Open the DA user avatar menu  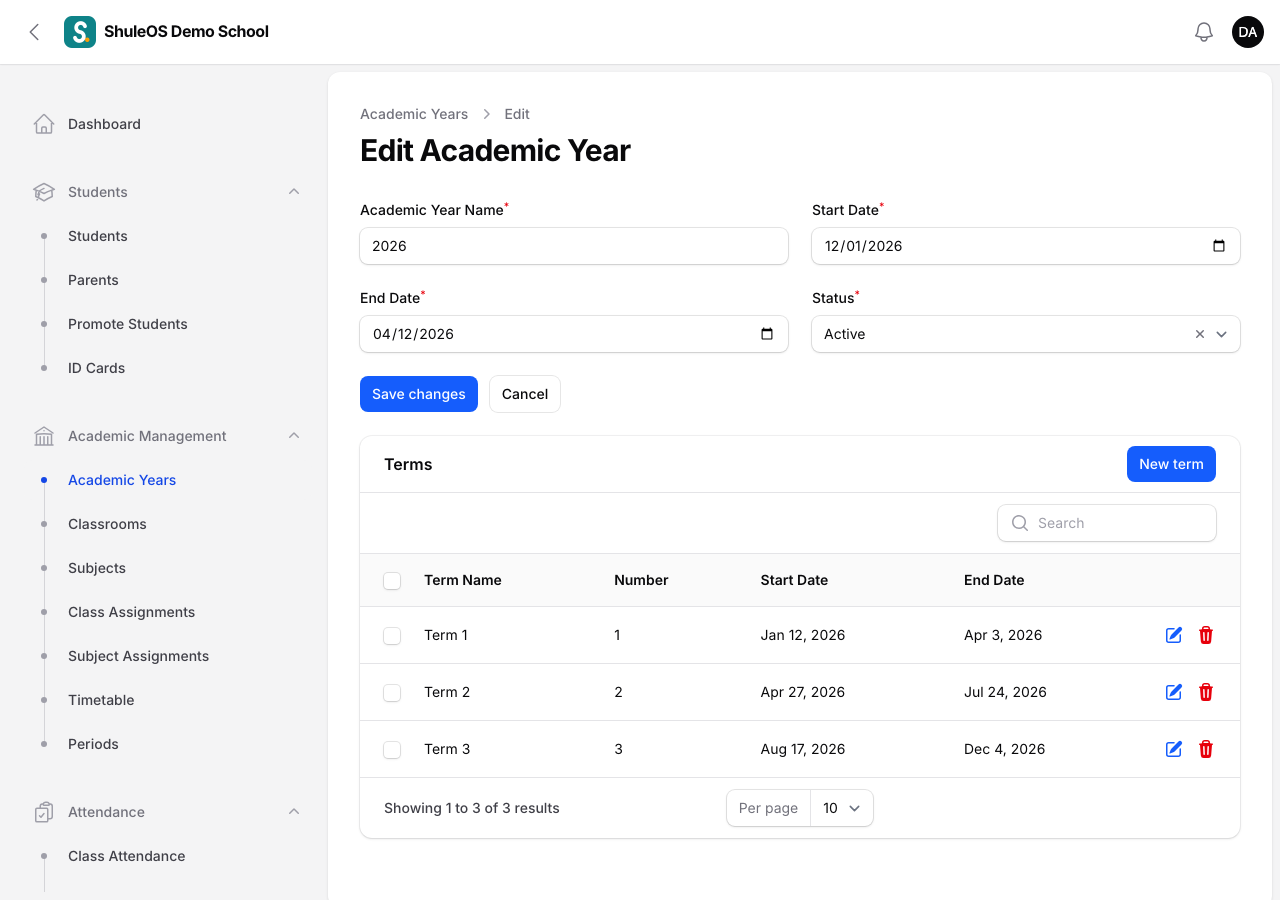click(x=1248, y=32)
